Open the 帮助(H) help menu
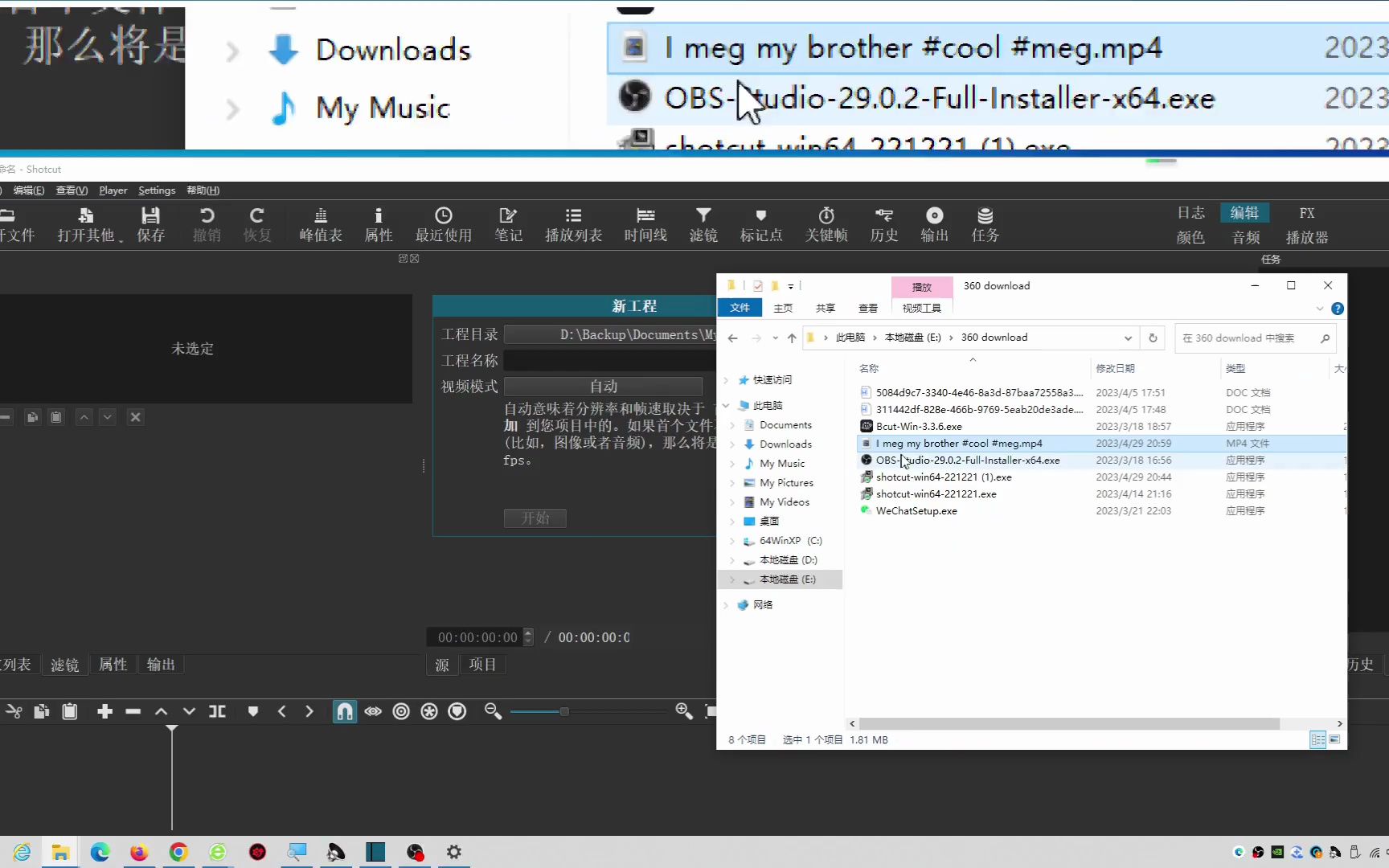The height and width of the screenshot is (868, 1389). point(203,190)
